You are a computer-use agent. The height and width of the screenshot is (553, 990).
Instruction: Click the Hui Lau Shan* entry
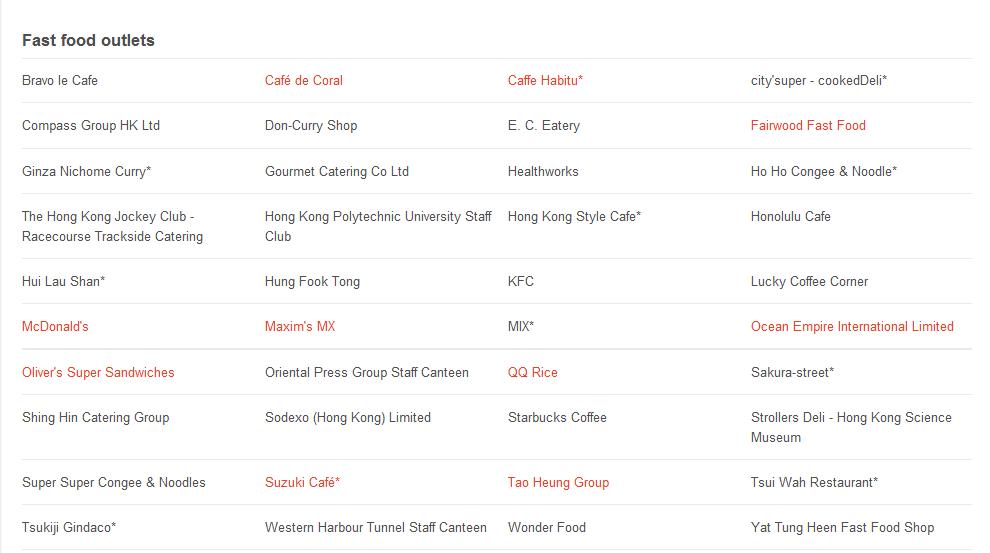[64, 282]
